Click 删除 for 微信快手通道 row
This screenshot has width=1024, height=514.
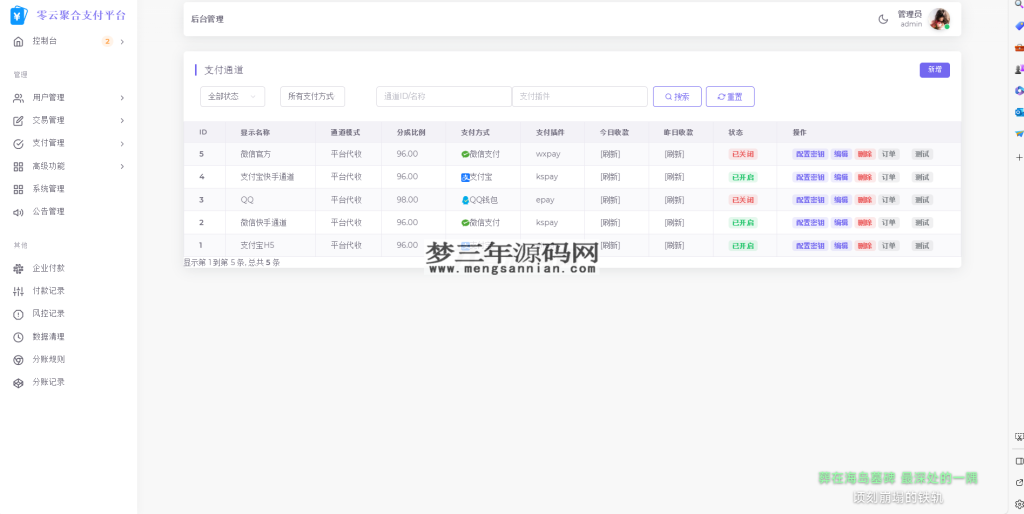[865, 223]
